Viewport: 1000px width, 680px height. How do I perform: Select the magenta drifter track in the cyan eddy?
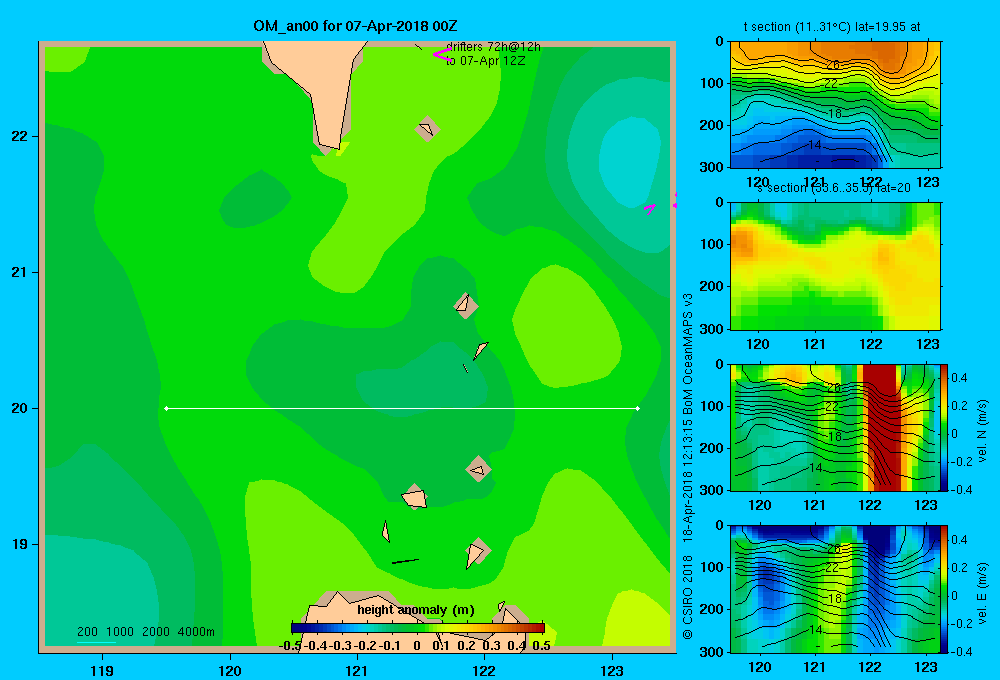(x=650, y=208)
